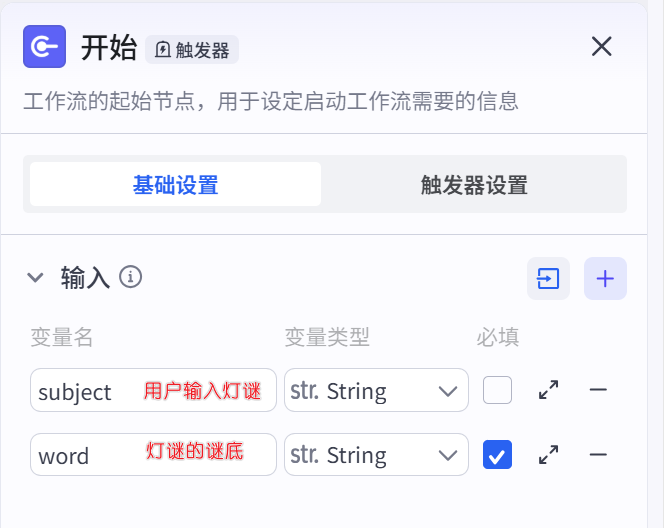This screenshot has width=664, height=528.
Task: Switch to the basic settings tab
Action: (175, 185)
